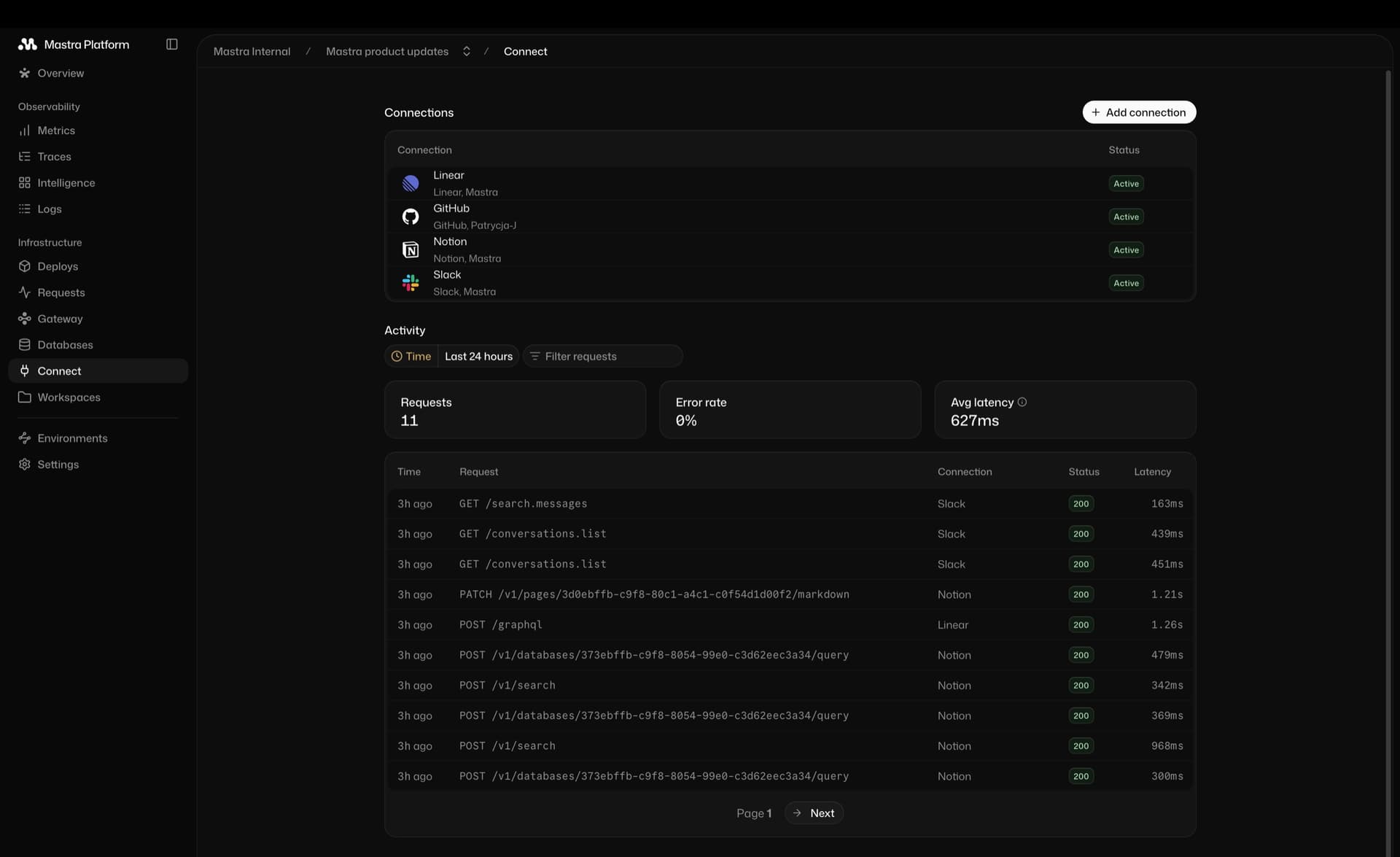Click the PATCH /v1/pages markdown request
Image resolution: width=1400 pixels, height=857 pixels.
point(790,594)
